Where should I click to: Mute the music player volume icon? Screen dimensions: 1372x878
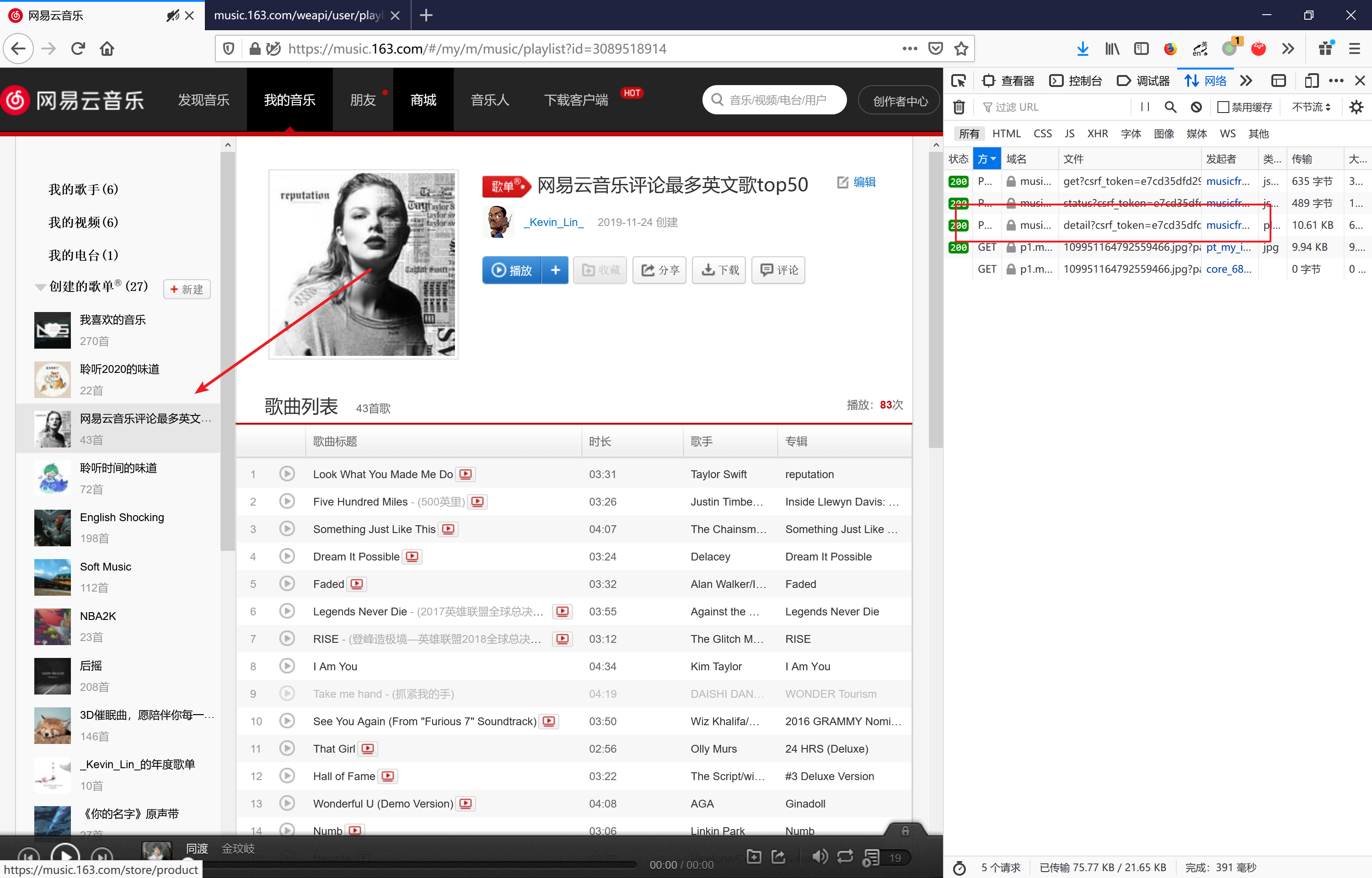[x=820, y=856]
